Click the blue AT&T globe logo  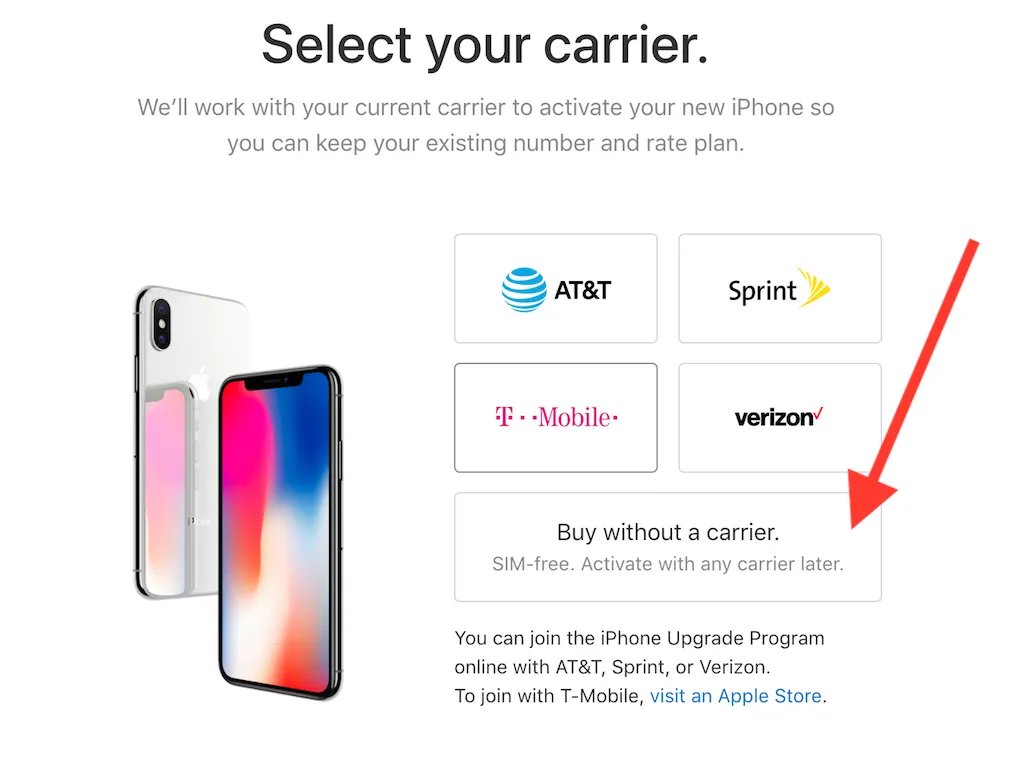click(524, 290)
